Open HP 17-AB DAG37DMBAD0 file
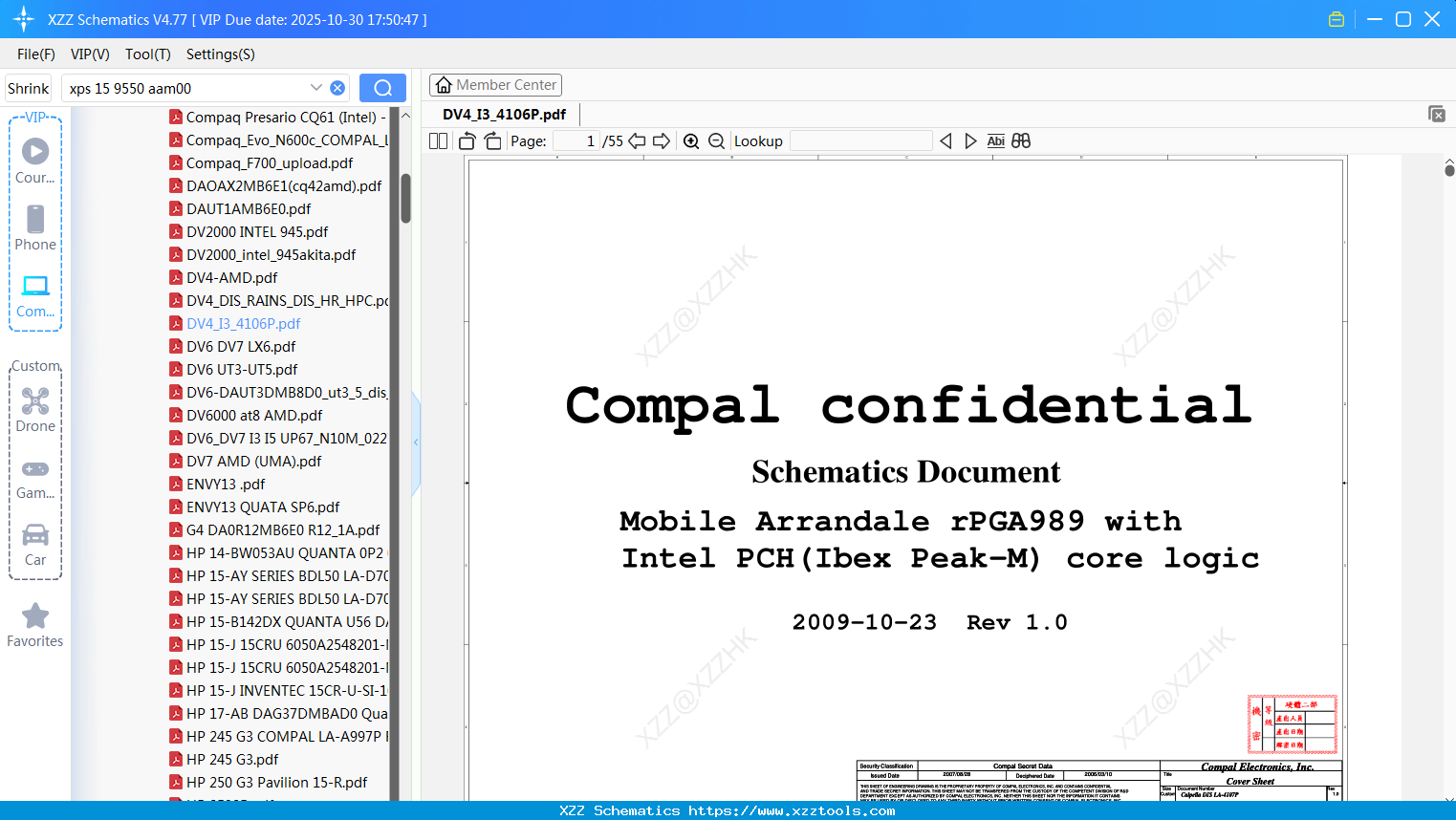Image resolution: width=1456 pixels, height=820 pixels. pos(278,714)
